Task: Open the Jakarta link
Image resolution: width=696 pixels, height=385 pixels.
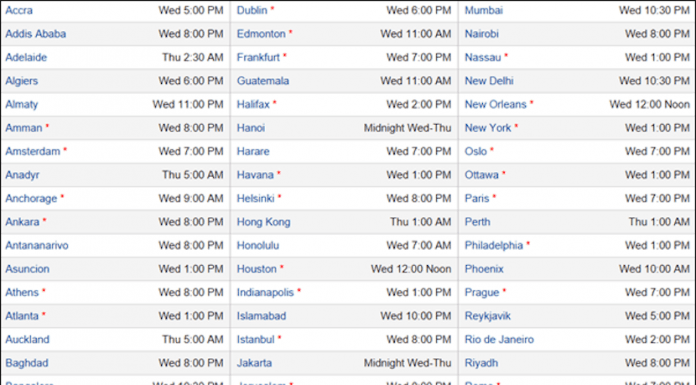Action: [x=254, y=363]
